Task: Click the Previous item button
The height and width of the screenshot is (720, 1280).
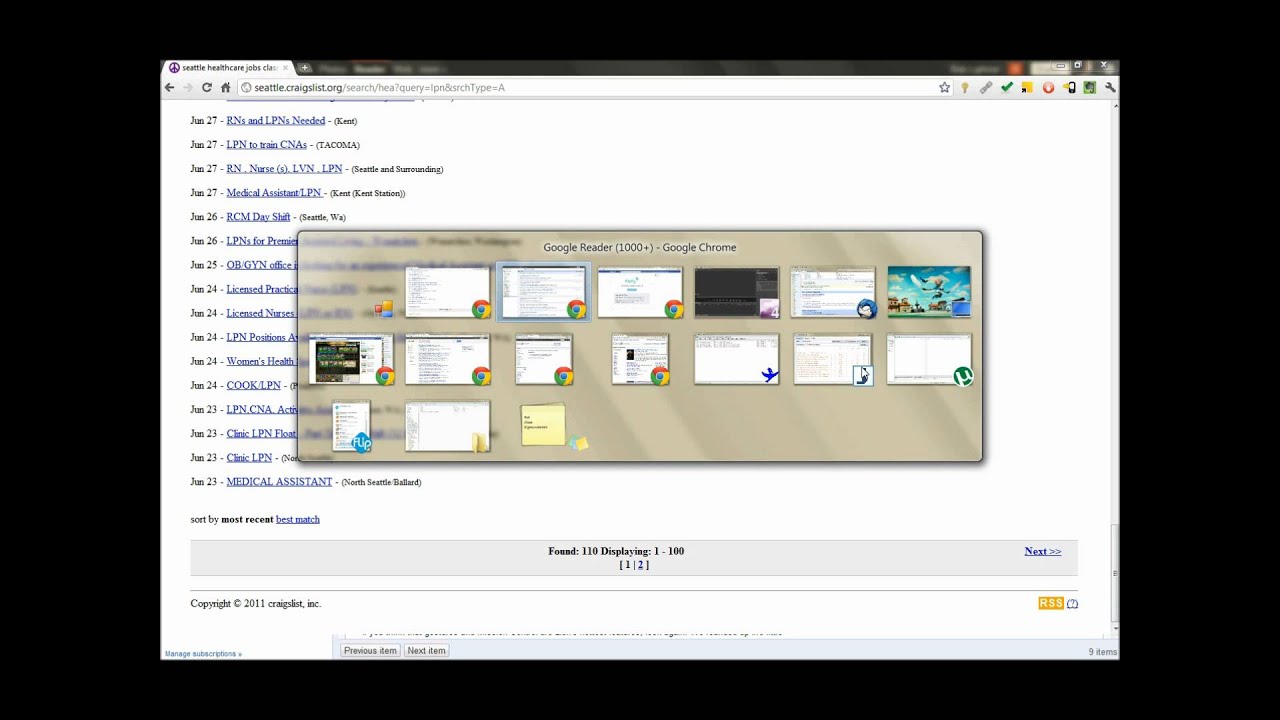Action: [x=370, y=651]
